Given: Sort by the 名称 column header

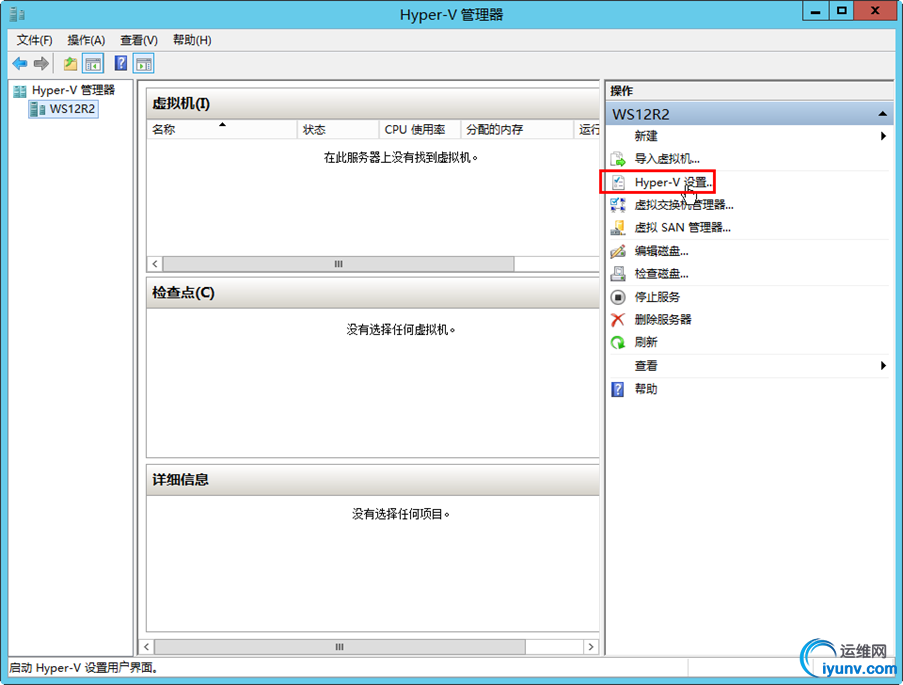Looking at the screenshot, I should [x=222, y=130].
